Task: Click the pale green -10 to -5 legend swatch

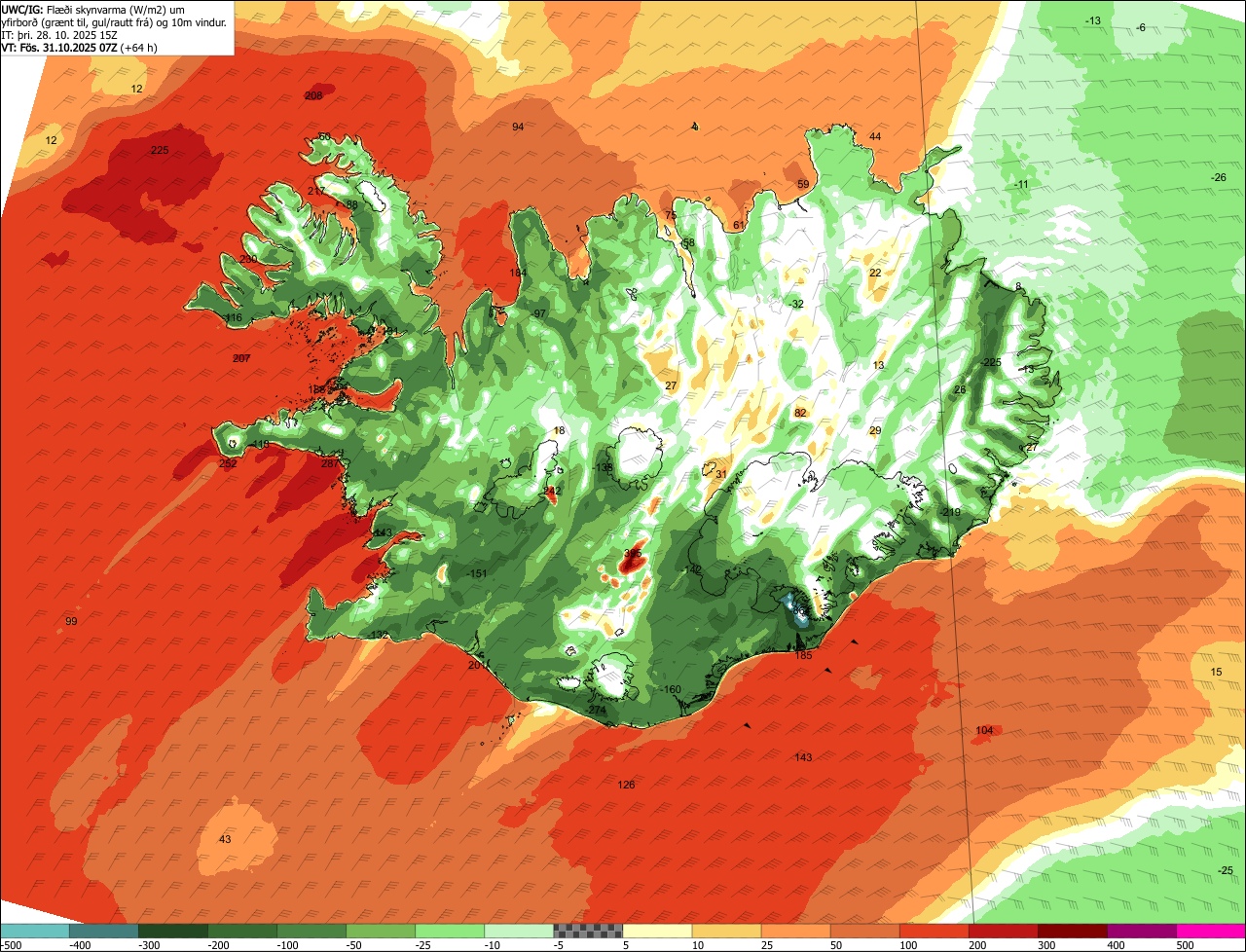Action: click(x=519, y=932)
